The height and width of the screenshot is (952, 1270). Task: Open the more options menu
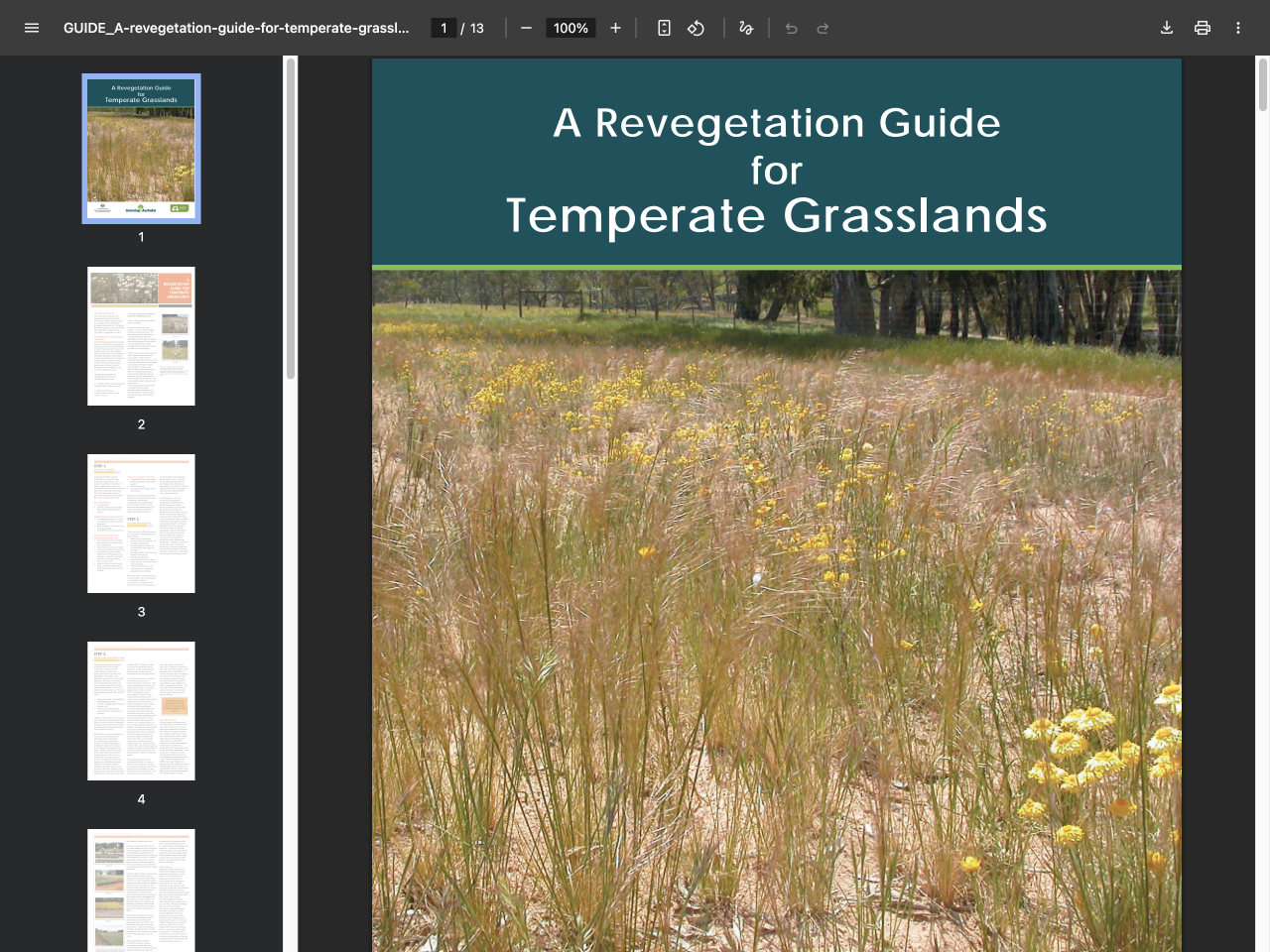coord(1238,28)
